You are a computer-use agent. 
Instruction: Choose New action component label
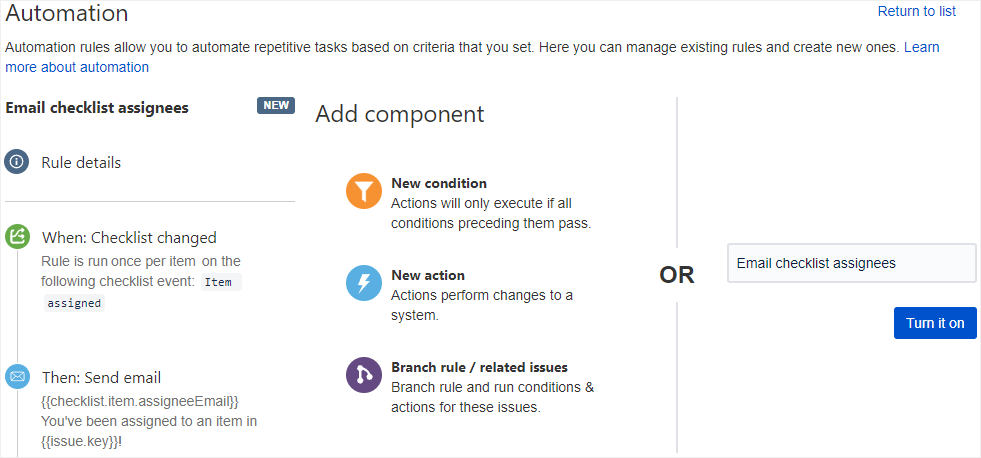[x=428, y=275]
